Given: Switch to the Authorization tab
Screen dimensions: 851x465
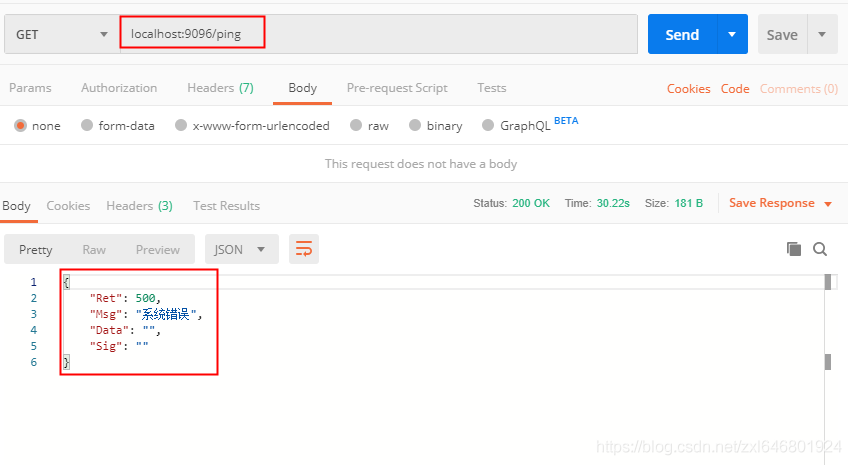Looking at the screenshot, I should point(119,88).
